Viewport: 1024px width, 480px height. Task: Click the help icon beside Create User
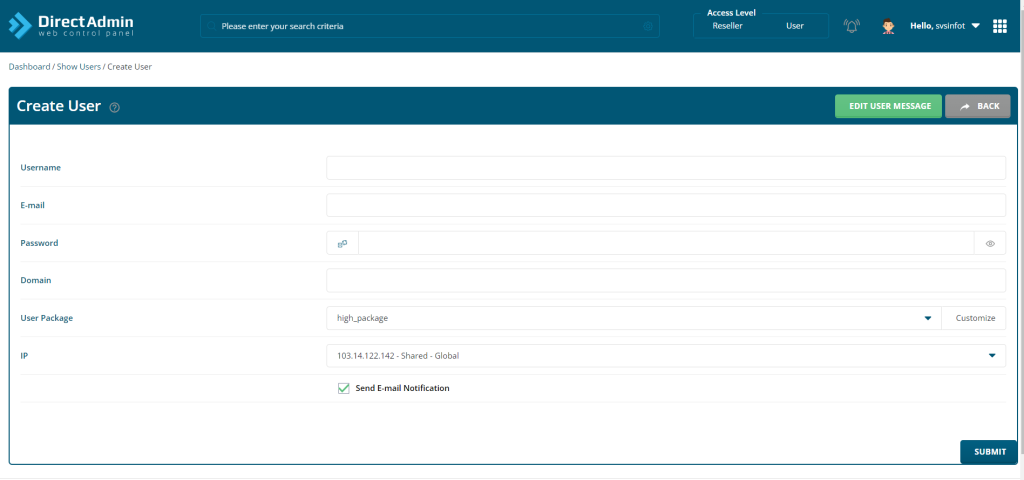[x=115, y=107]
